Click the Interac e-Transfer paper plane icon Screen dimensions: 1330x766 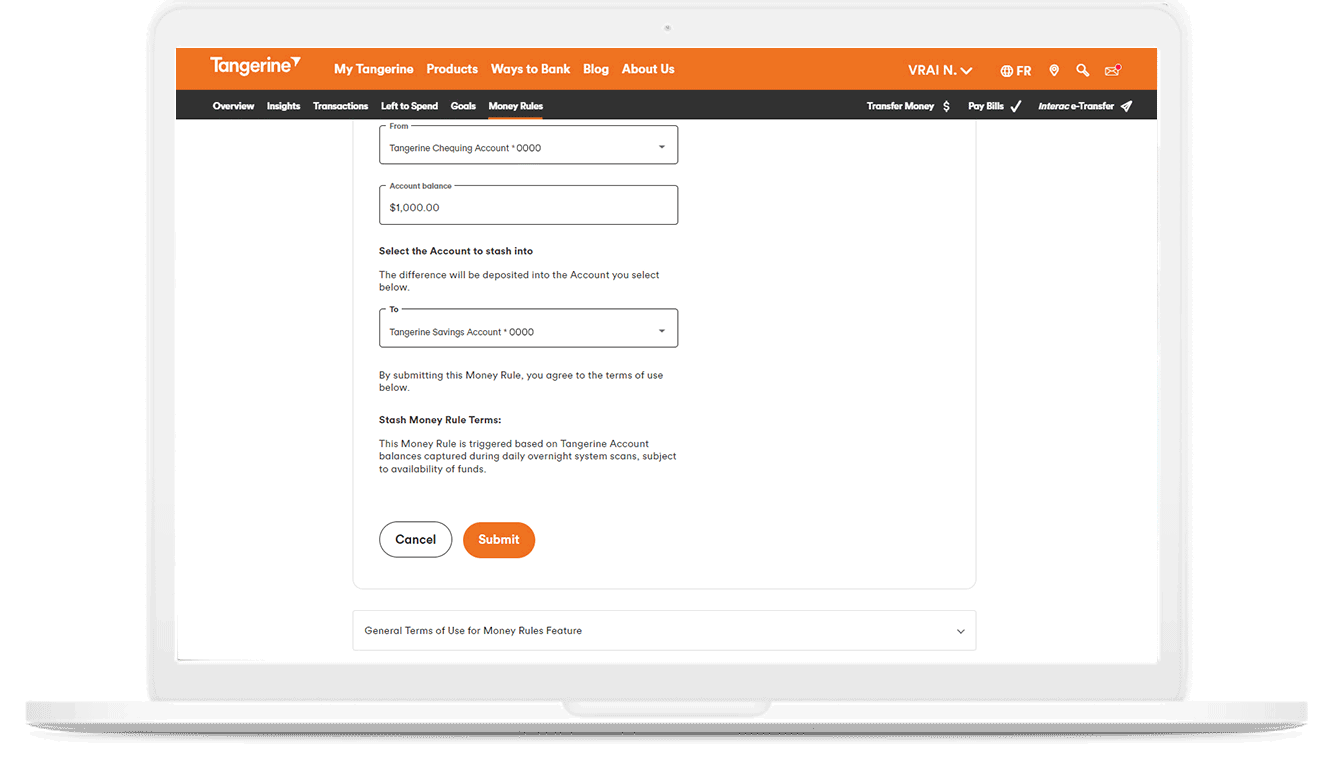click(1126, 106)
